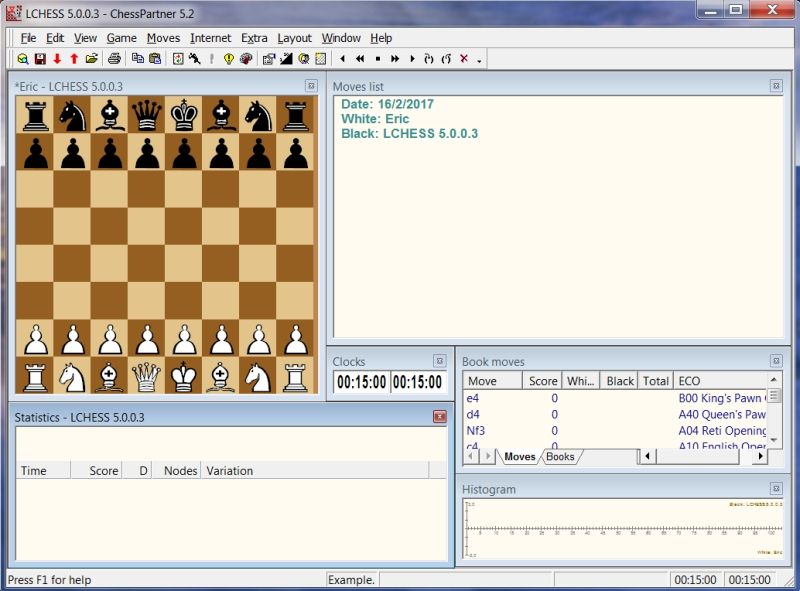Click the 'Date: 16/2/2017' line in Moves list
This screenshot has height=591, width=800.
pyautogui.click(x=387, y=104)
